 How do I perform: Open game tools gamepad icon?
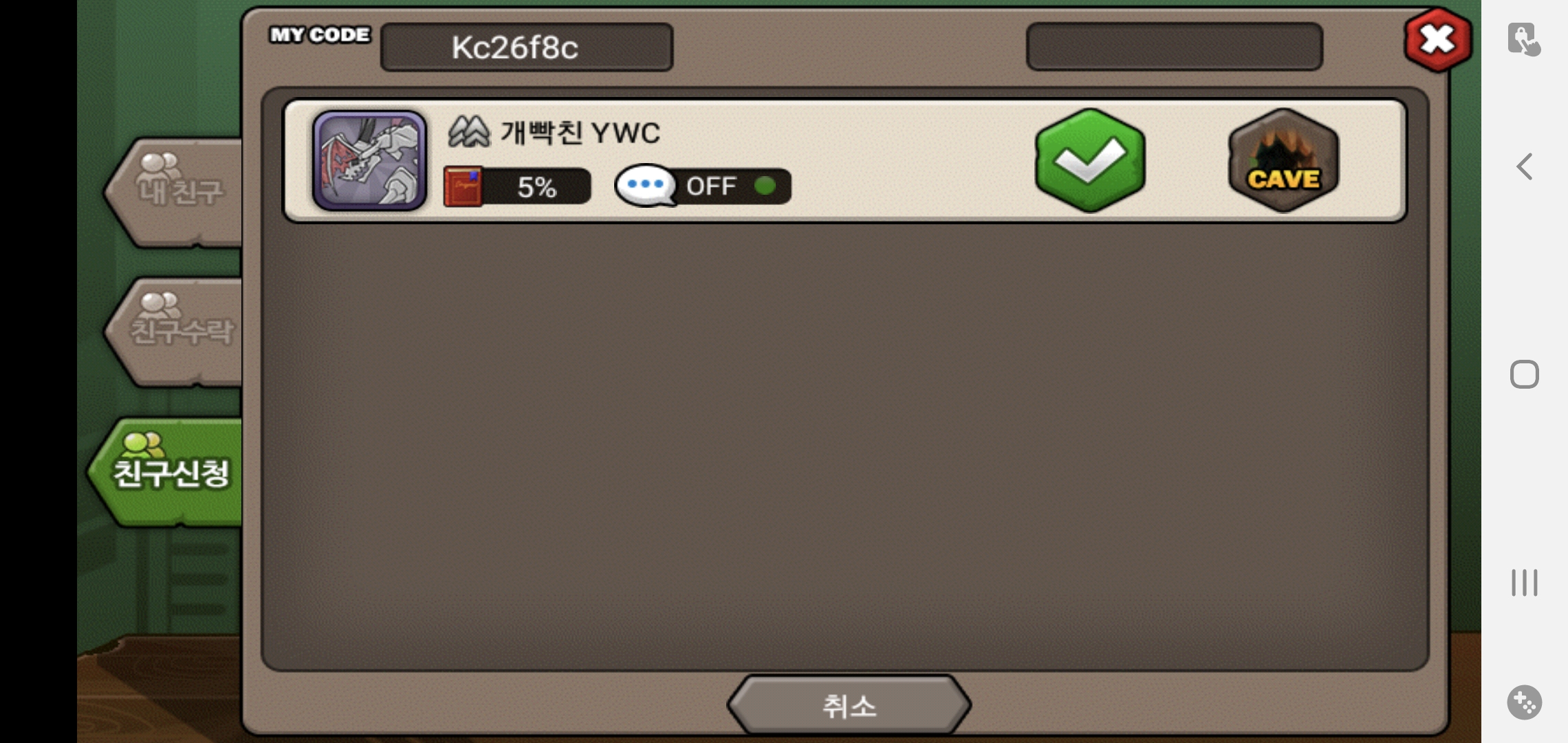tap(1524, 702)
